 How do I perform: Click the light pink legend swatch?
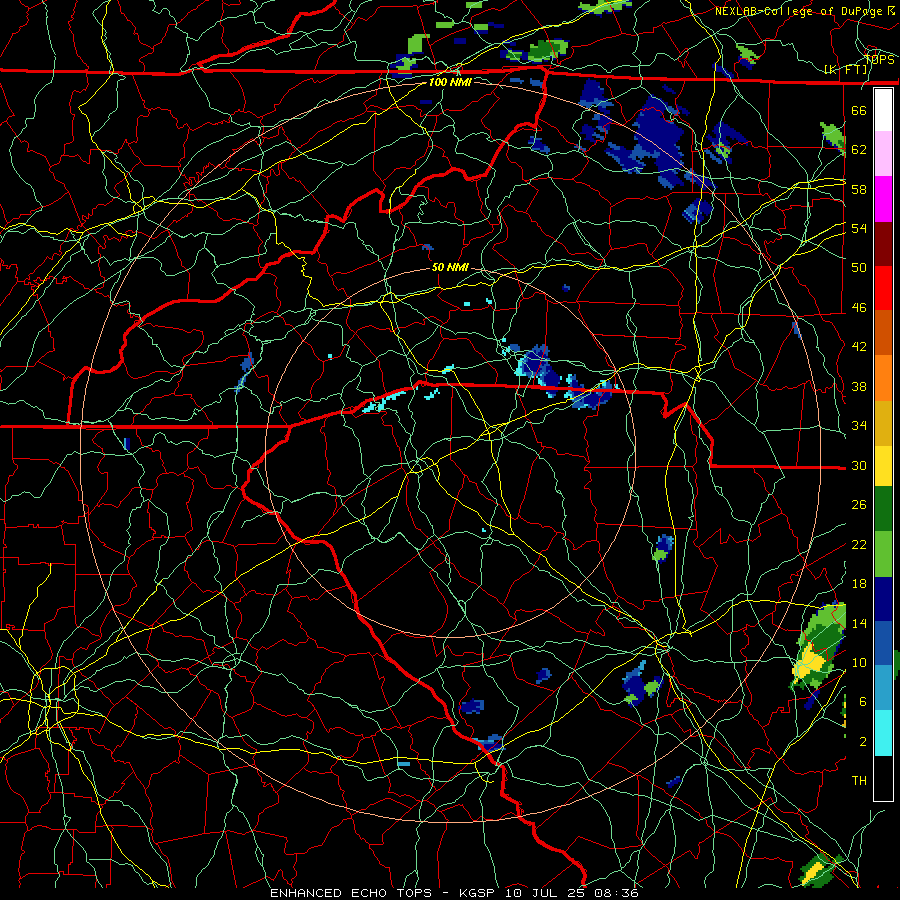883,154
